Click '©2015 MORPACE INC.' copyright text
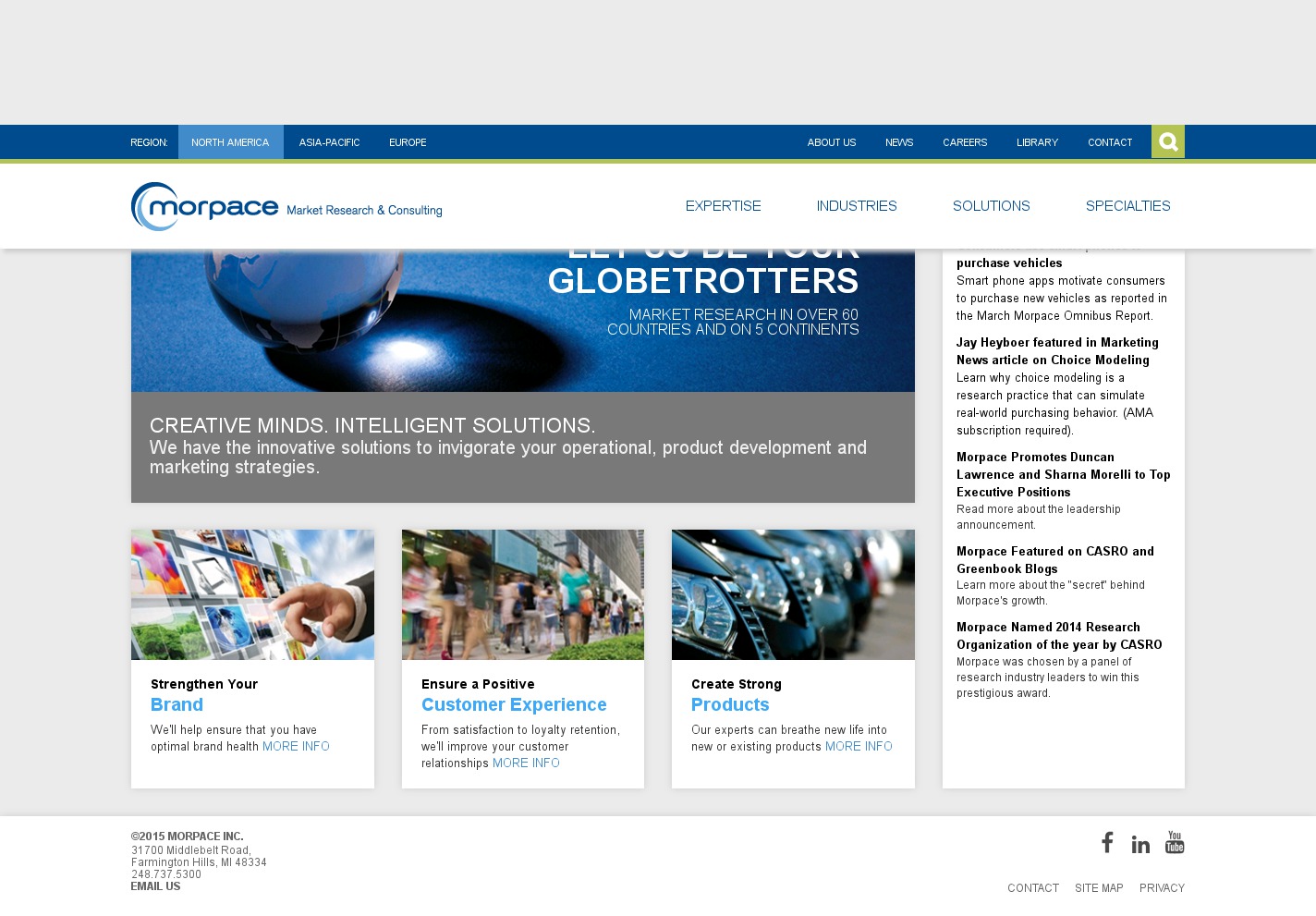 pos(188,837)
